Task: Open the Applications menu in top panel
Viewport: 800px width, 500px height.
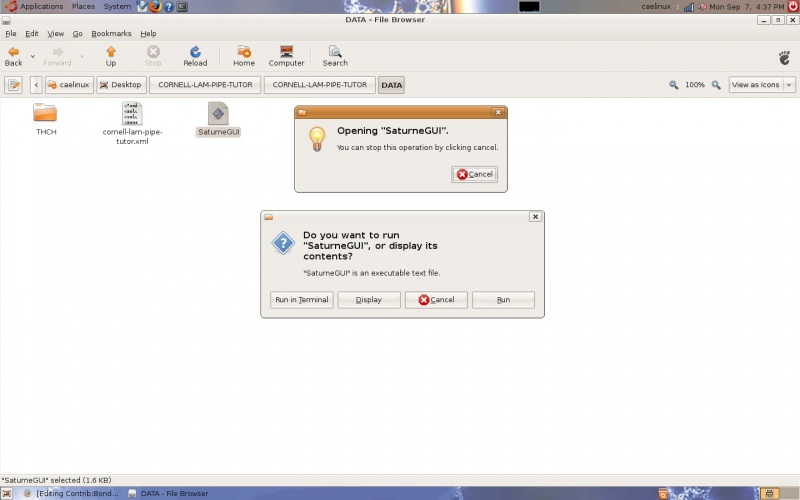Action: coord(35,6)
